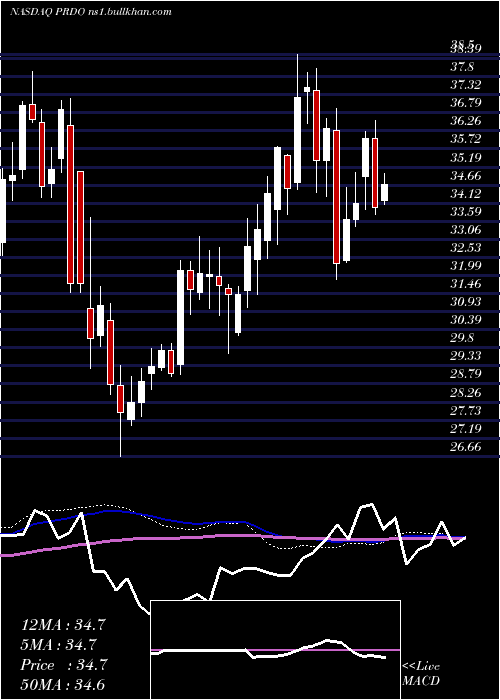Viewport: 500px width, 700px height.
Task: Click the 29.33 price axis label
Action: (x=466, y=356)
